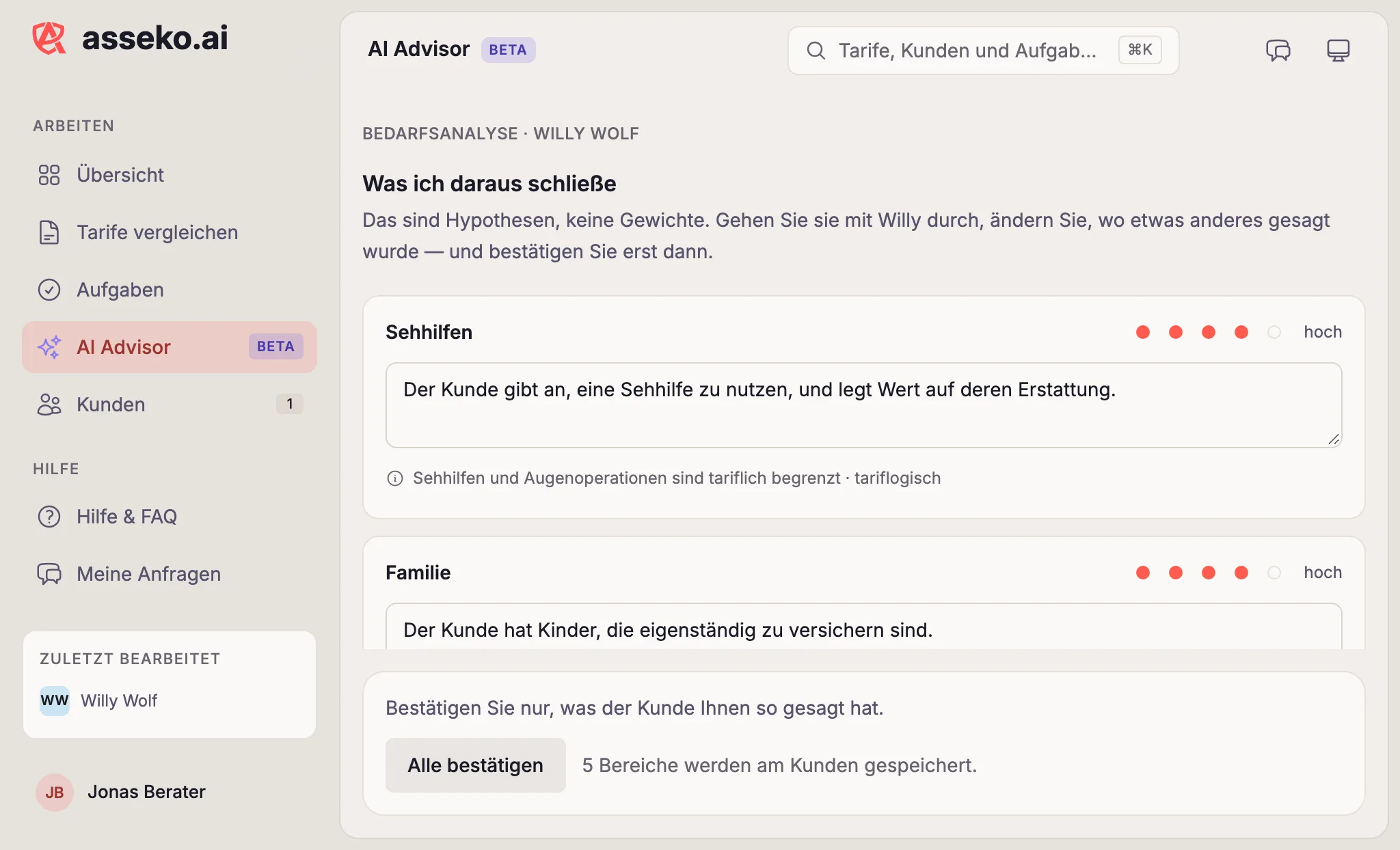Open the Kunden section

click(170, 405)
